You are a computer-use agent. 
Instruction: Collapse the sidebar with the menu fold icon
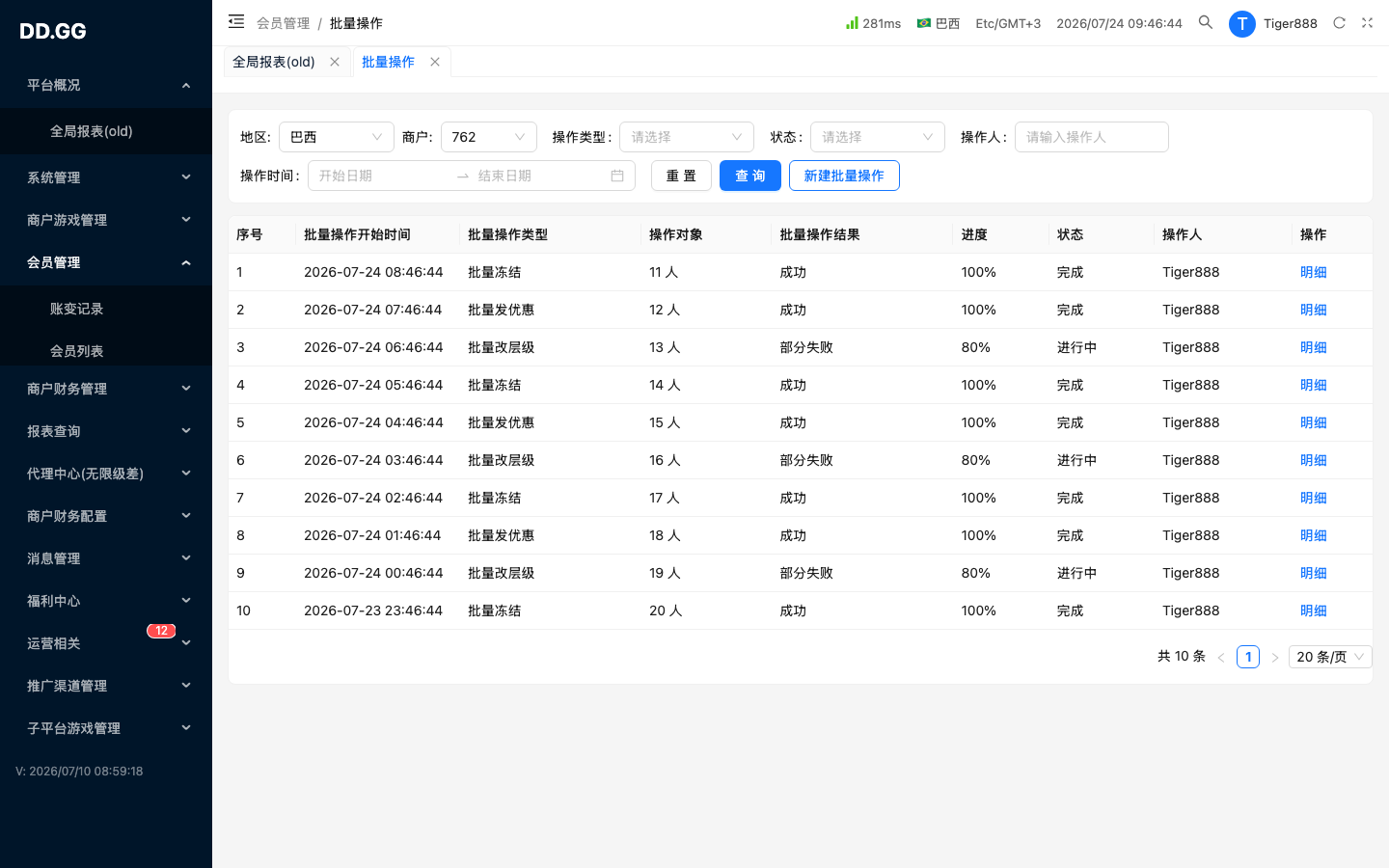(x=236, y=21)
